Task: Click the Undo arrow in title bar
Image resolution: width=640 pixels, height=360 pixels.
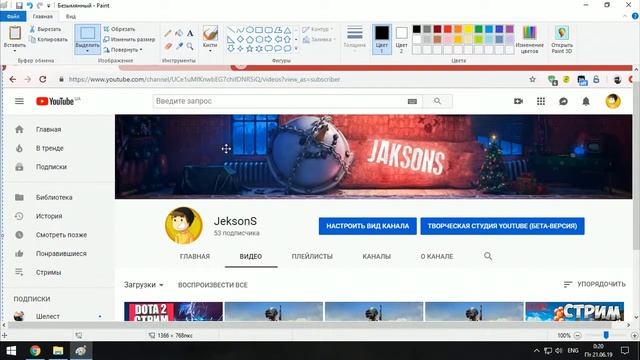Action: tap(29, 5)
